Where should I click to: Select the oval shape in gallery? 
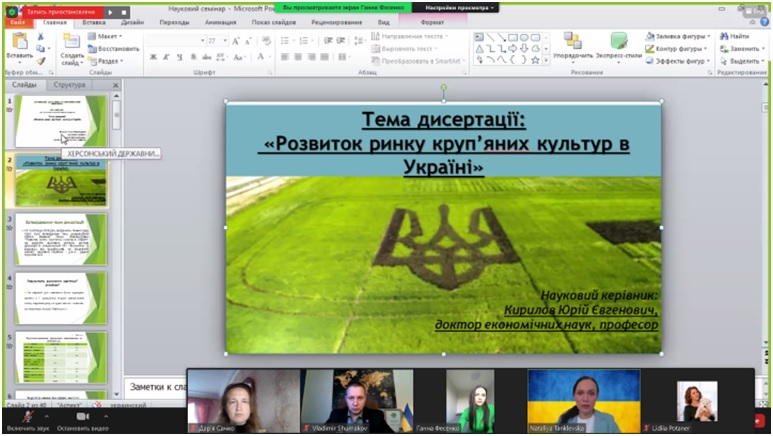524,37
